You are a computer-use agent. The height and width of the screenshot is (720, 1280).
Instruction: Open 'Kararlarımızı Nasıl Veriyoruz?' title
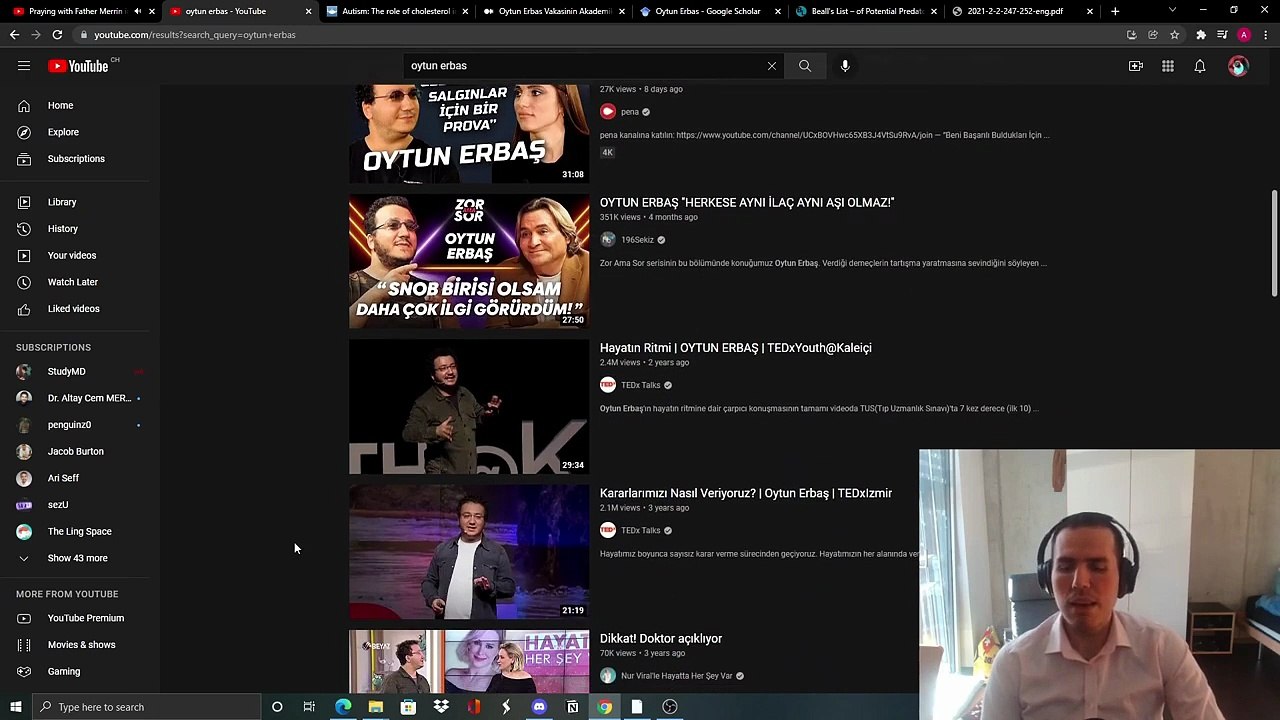coord(746,493)
